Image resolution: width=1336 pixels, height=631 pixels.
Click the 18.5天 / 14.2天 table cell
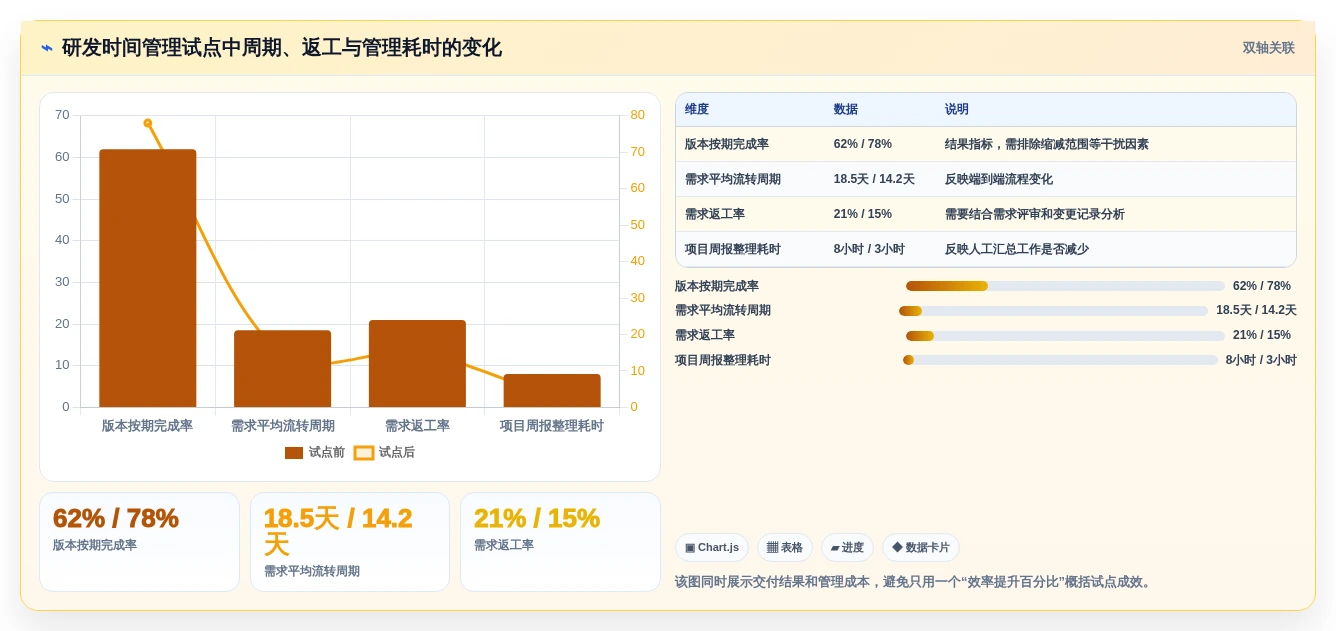(874, 179)
